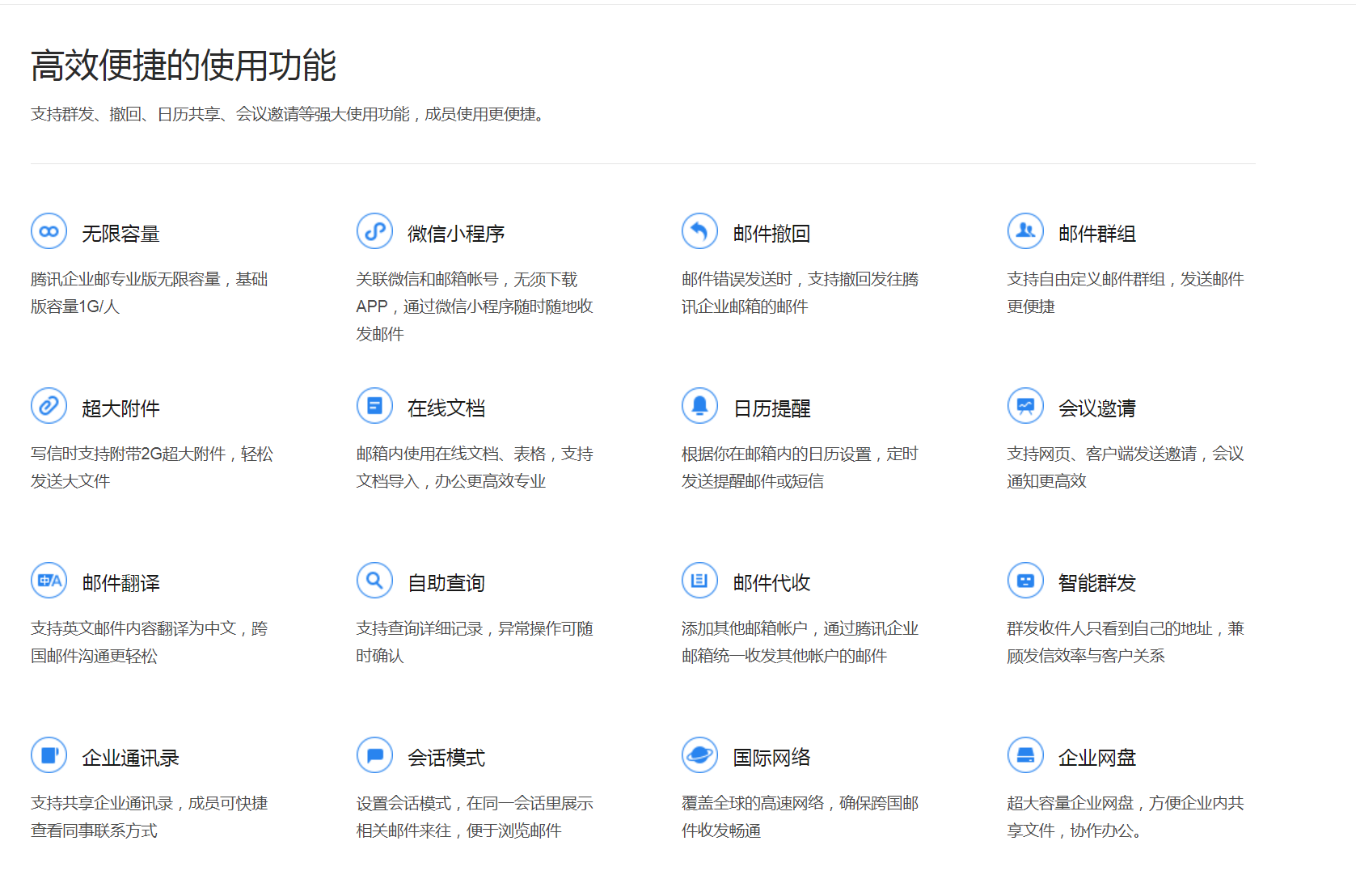Select the 企业网盘 feature title
Screen dimensions: 1356x896
click(x=1097, y=758)
